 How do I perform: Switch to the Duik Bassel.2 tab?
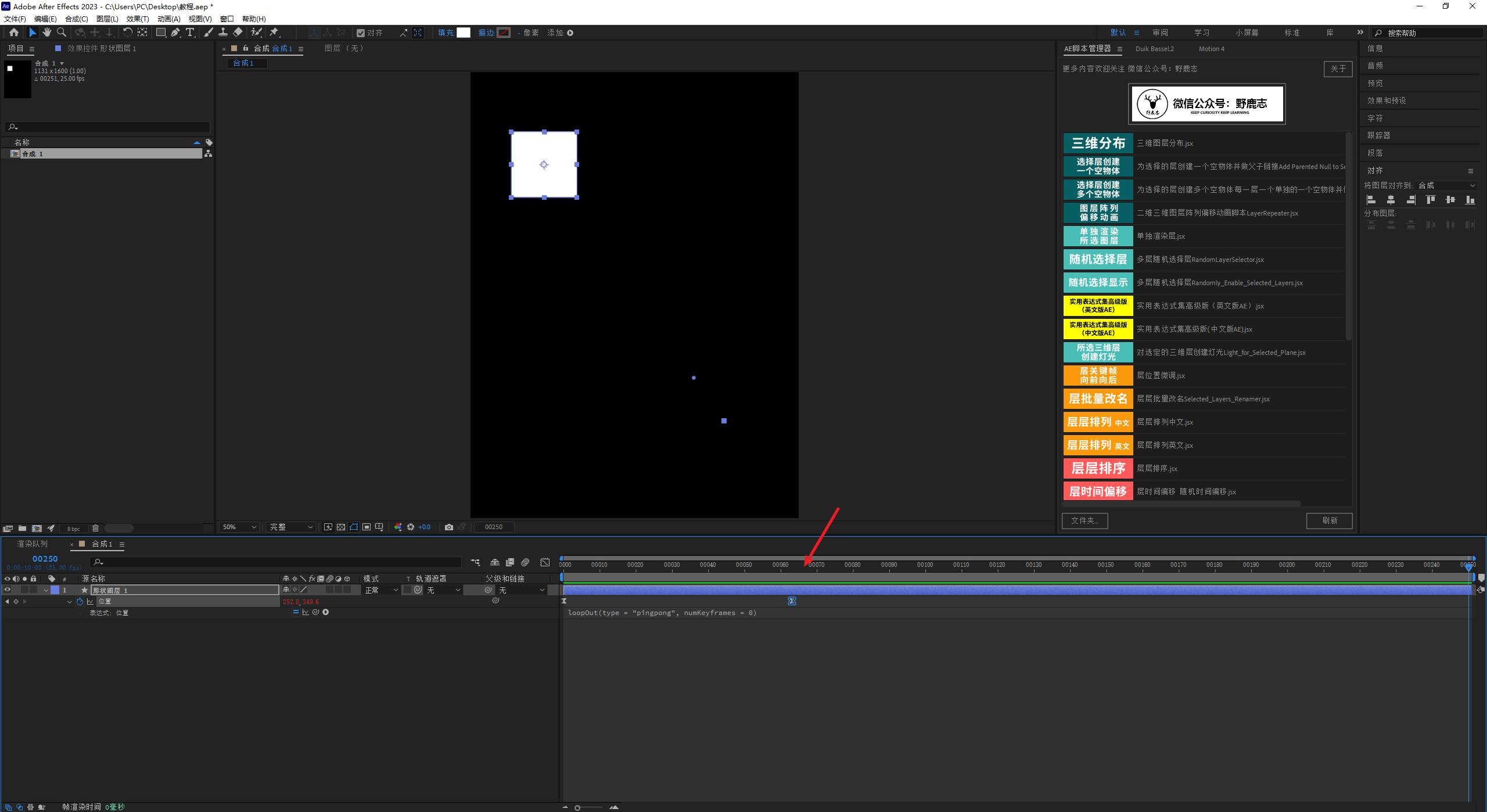(x=1154, y=49)
